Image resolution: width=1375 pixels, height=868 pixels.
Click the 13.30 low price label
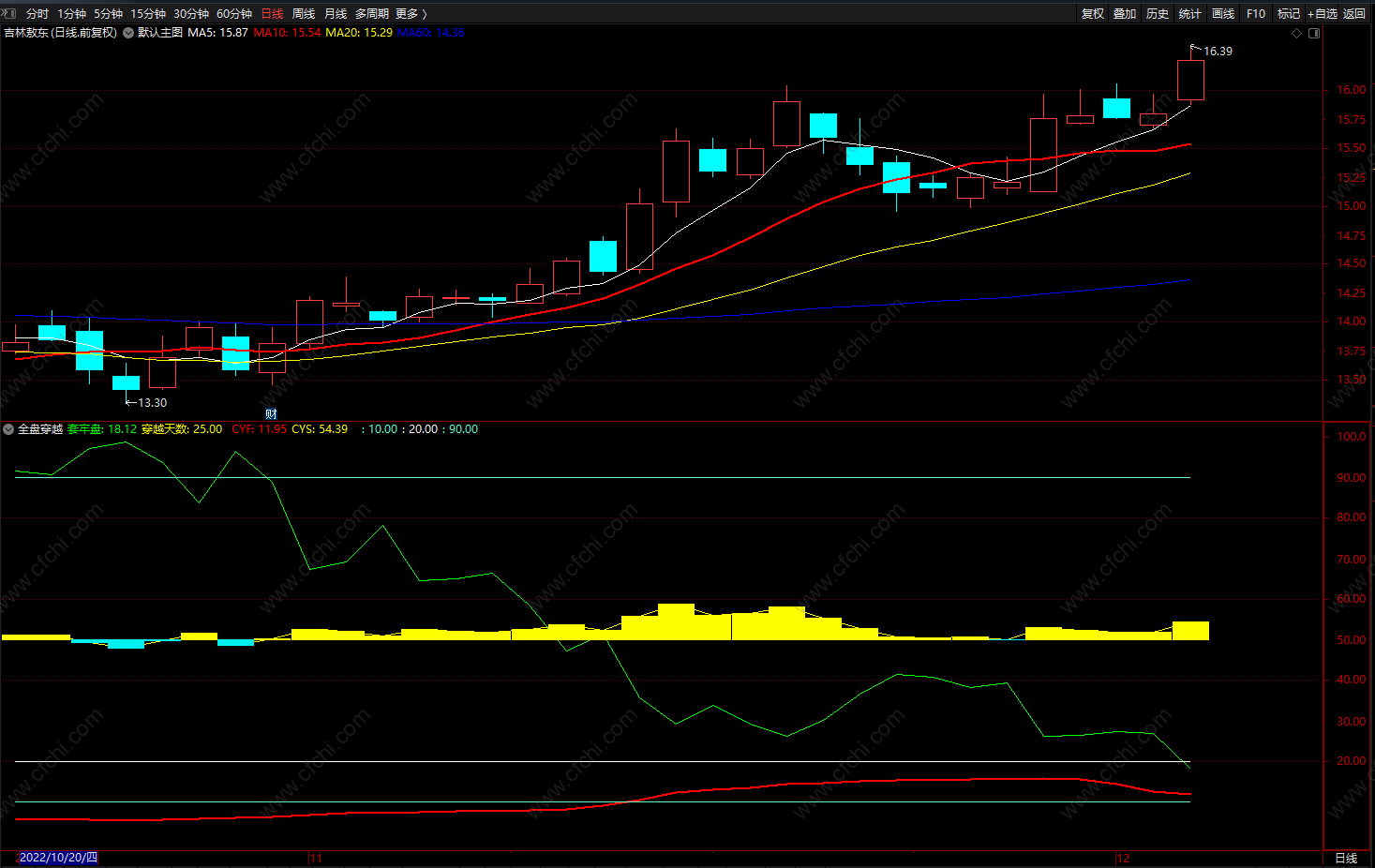152,403
